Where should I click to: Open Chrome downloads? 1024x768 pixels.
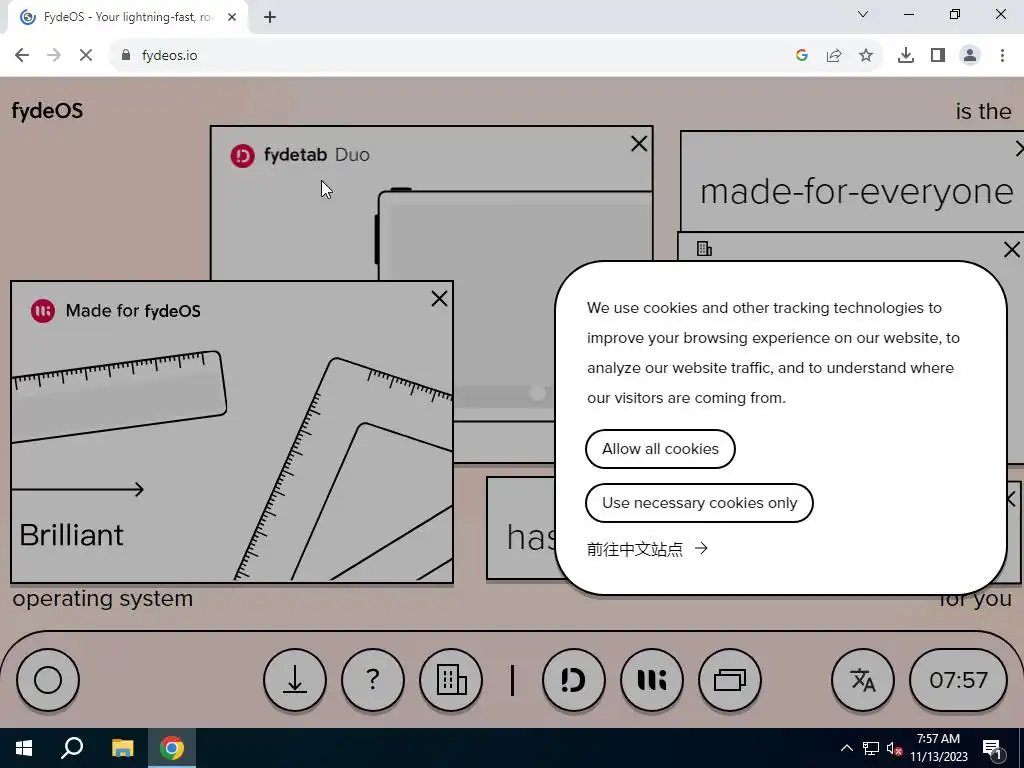pos(906,56)
